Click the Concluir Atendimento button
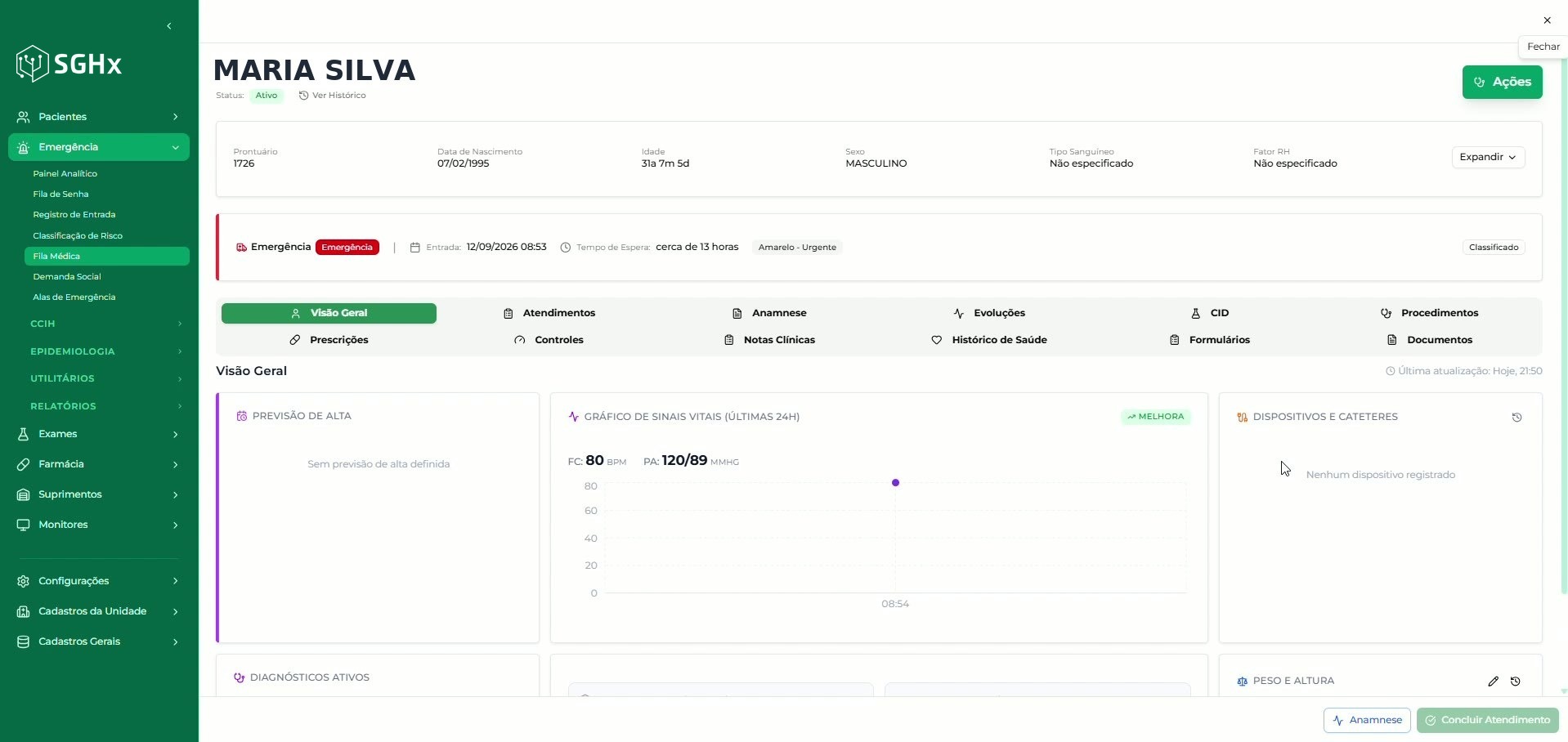This screenshot has height=742, width=1568. pos(1487,720)
